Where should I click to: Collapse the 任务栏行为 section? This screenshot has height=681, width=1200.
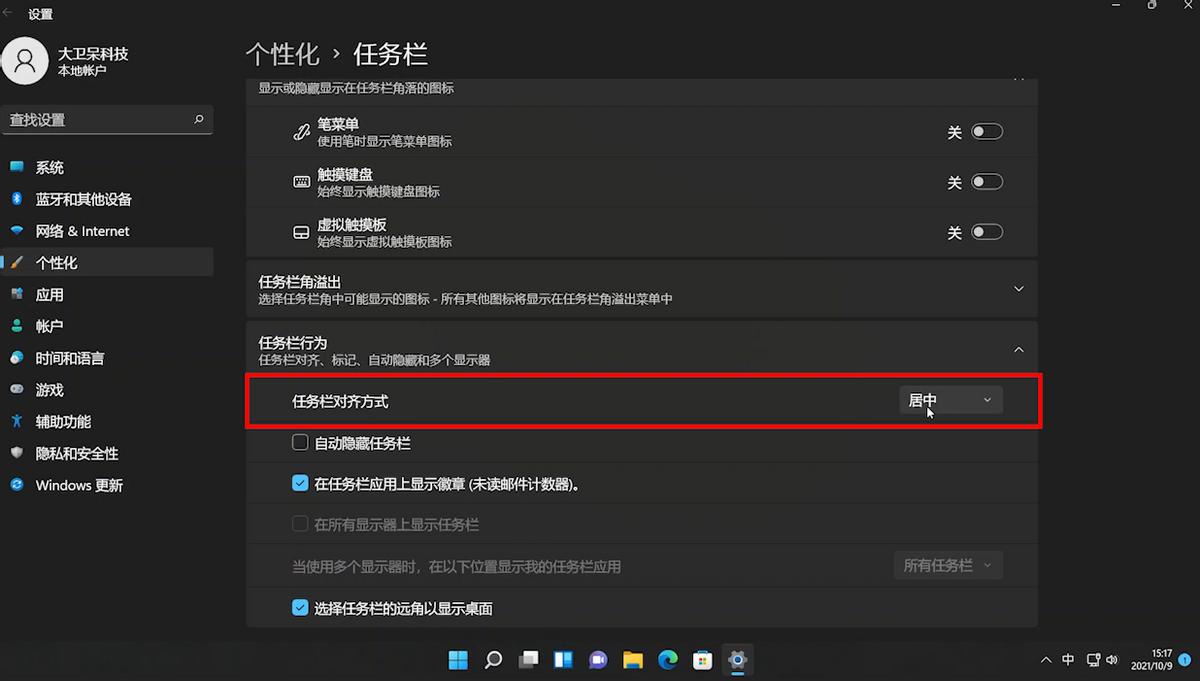pos(1018,349)
